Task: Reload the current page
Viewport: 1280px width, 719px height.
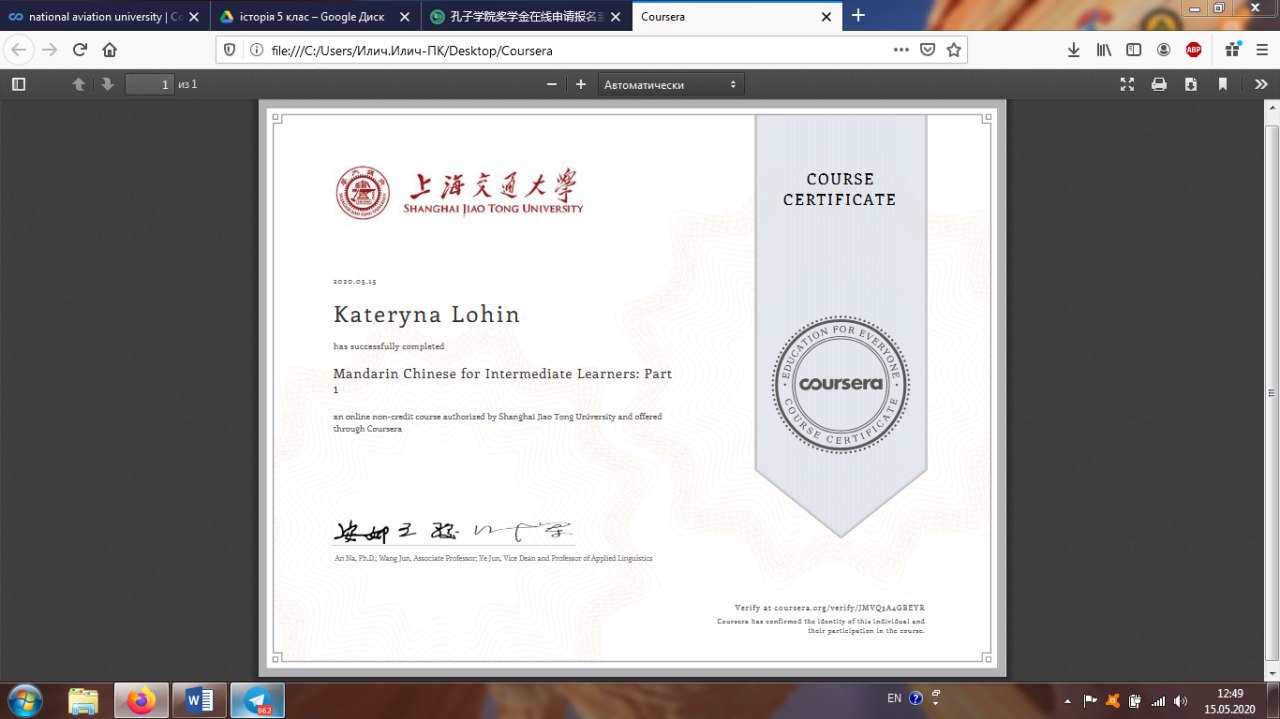Action: 80,50
